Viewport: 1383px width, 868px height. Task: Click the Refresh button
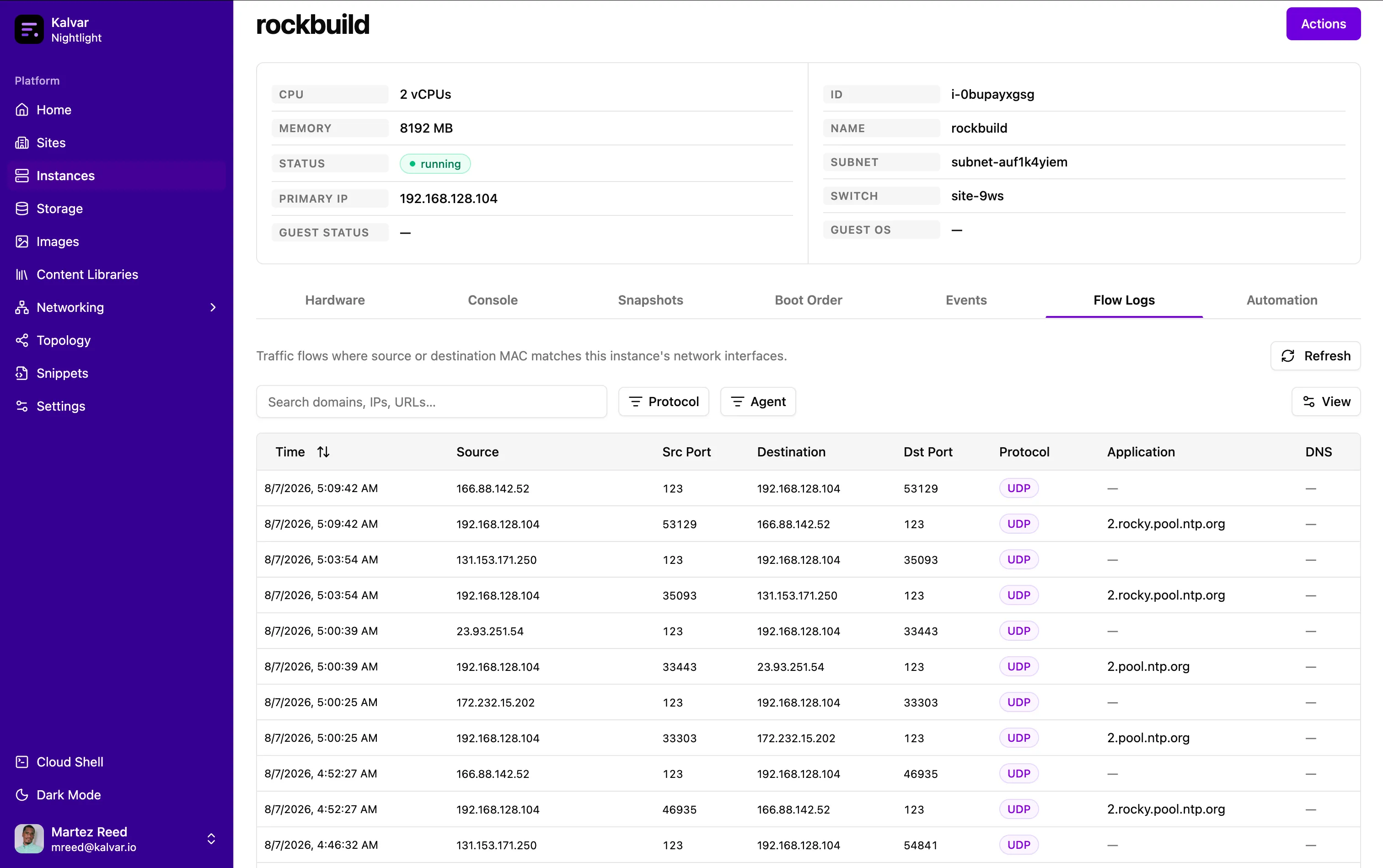click(1315, 356)
